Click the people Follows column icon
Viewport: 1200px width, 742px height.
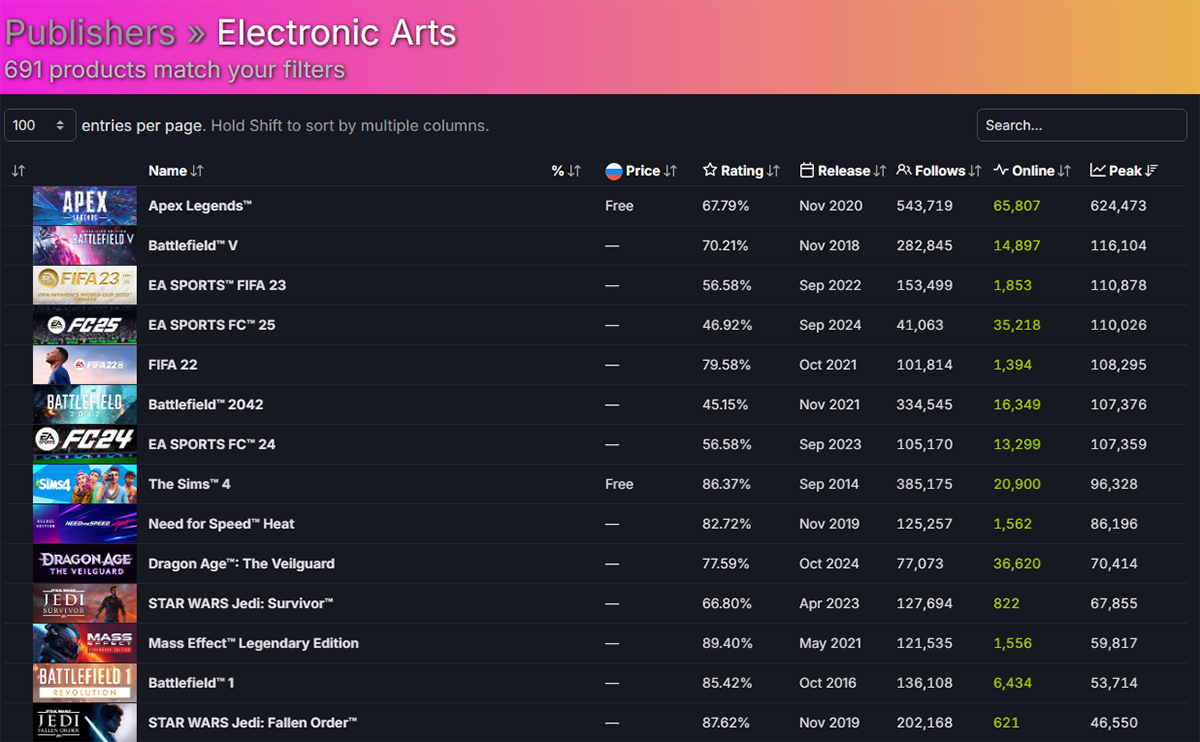904,171
